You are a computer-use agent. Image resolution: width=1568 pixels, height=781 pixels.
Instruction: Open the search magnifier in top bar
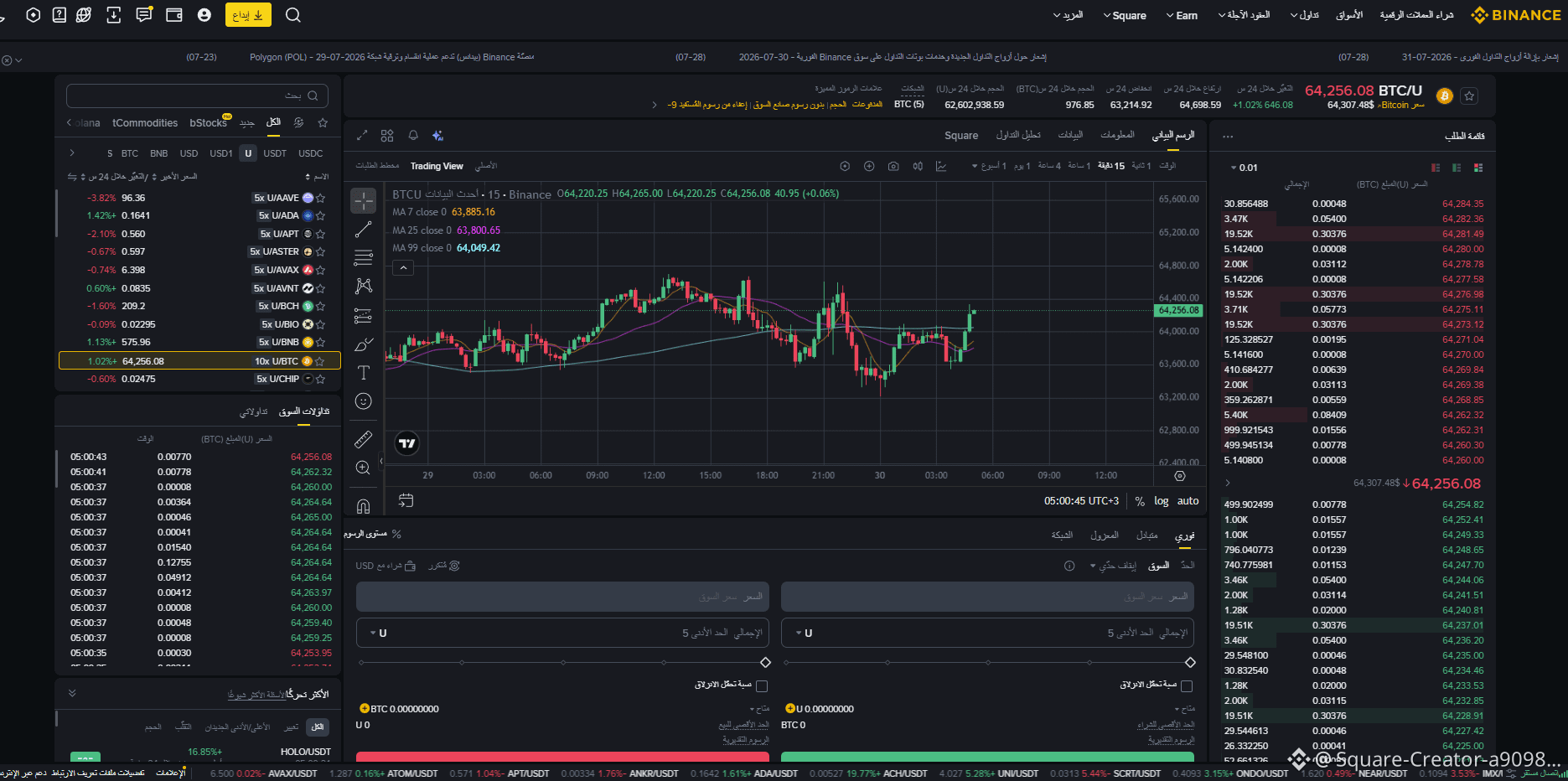tap(292, 15)
